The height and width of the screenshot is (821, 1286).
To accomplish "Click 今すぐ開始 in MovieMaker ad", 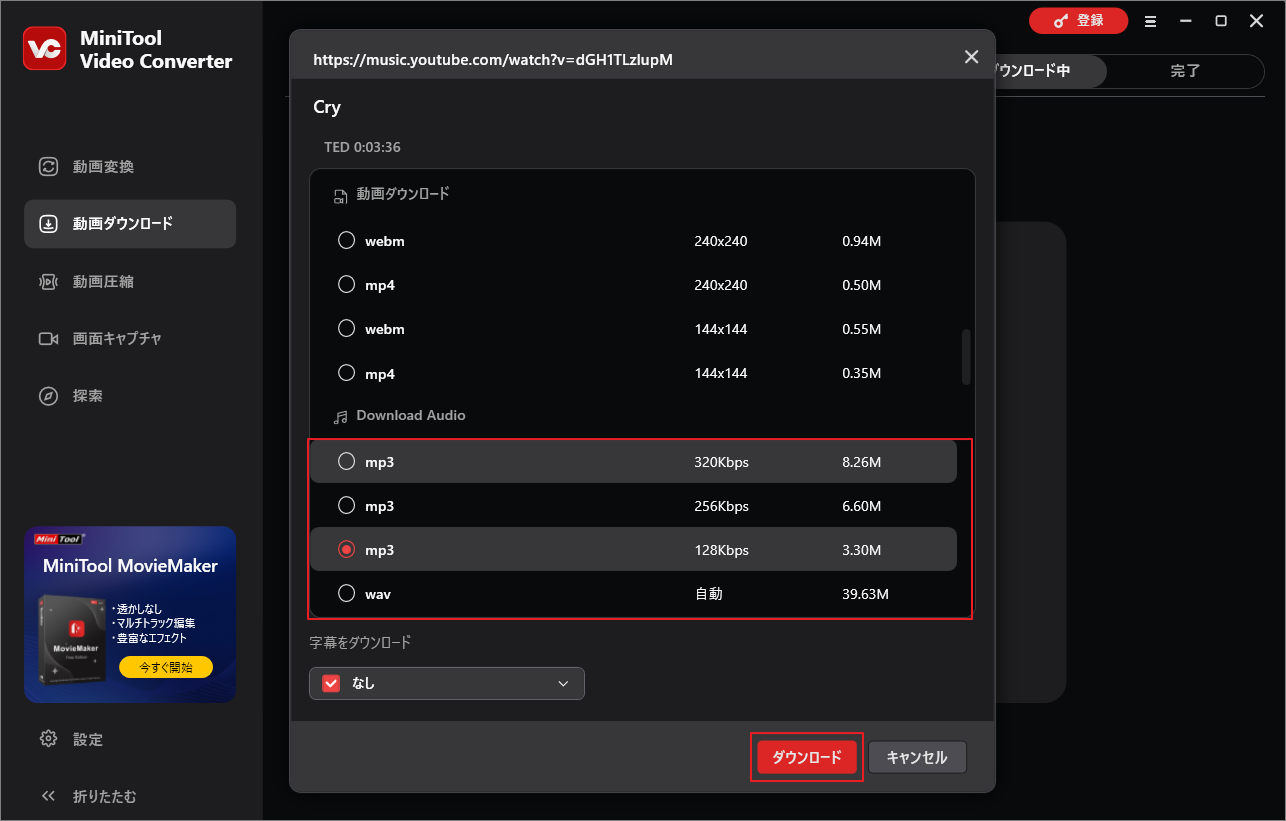I will [x=166, y=667].
